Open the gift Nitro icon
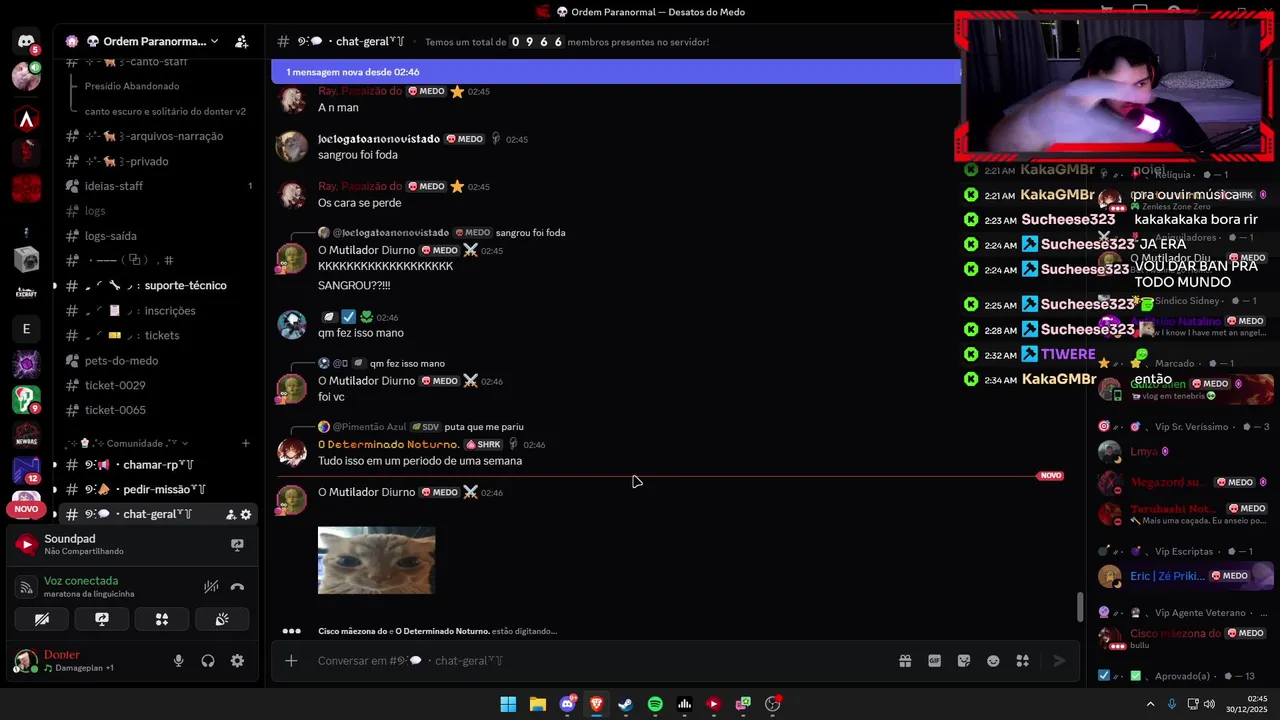Image resolution: width=1280 pixels, height=720 pixels. [905, 660]
